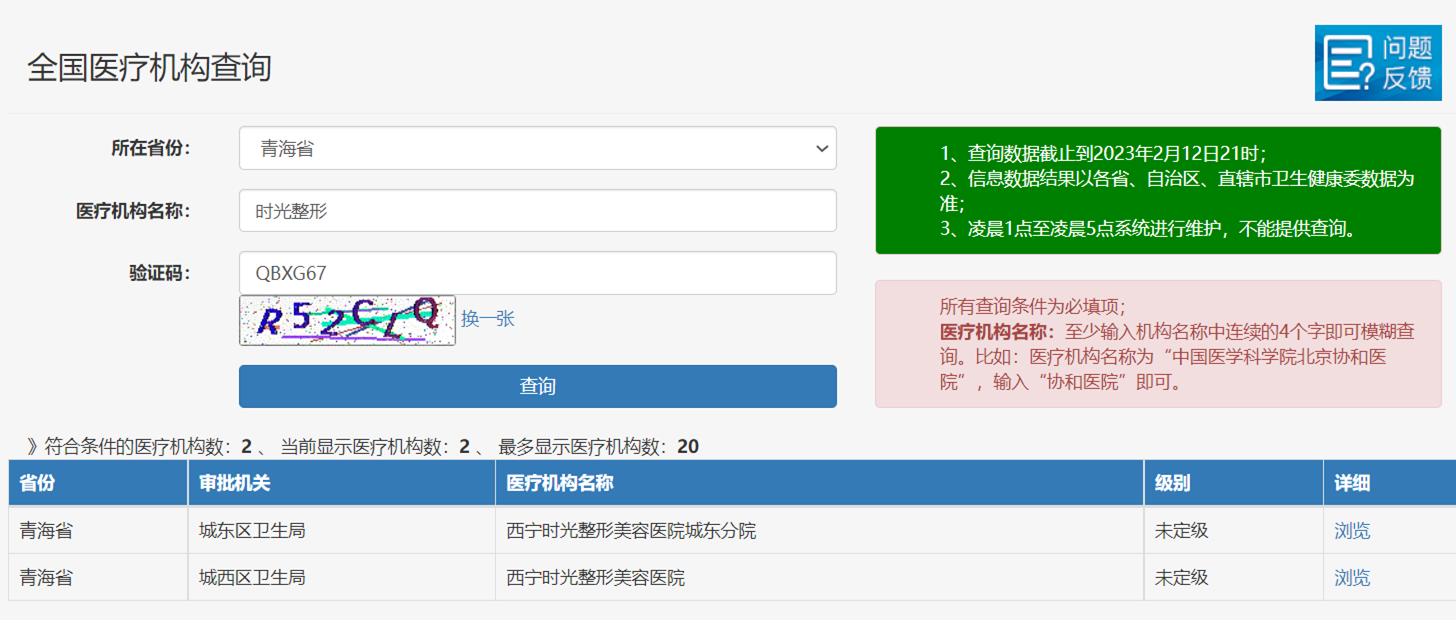
Task: Open 浏览 for 西宁时光整形美容医院城东分院
Action: click(x=1352, y=531)
